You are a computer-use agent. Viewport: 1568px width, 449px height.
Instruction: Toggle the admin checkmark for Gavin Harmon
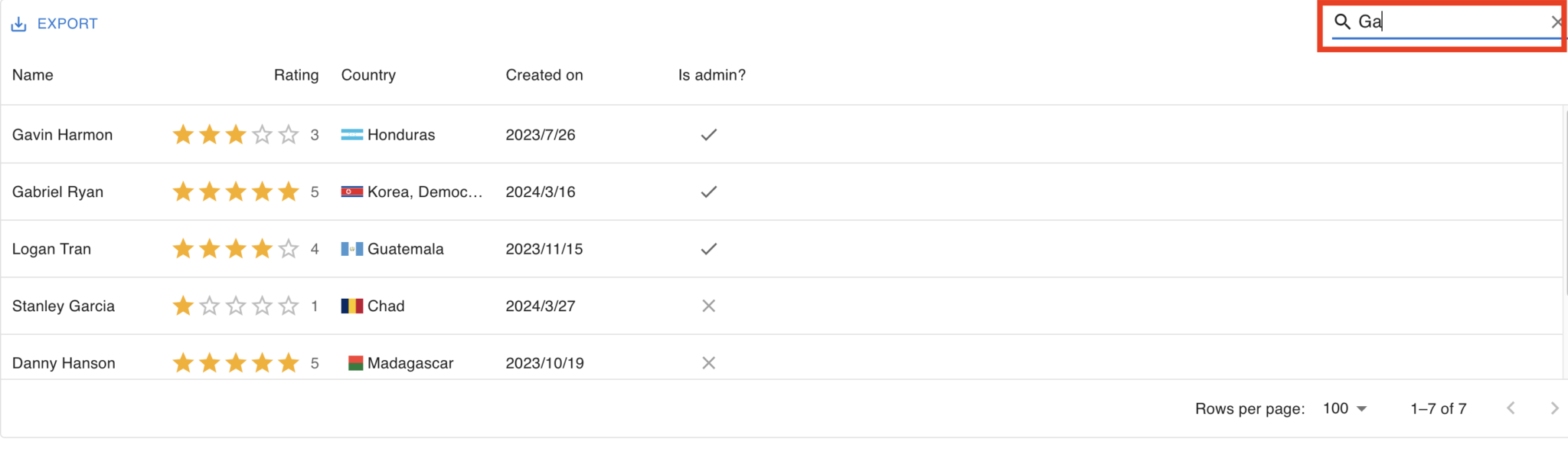pos(708,135)
